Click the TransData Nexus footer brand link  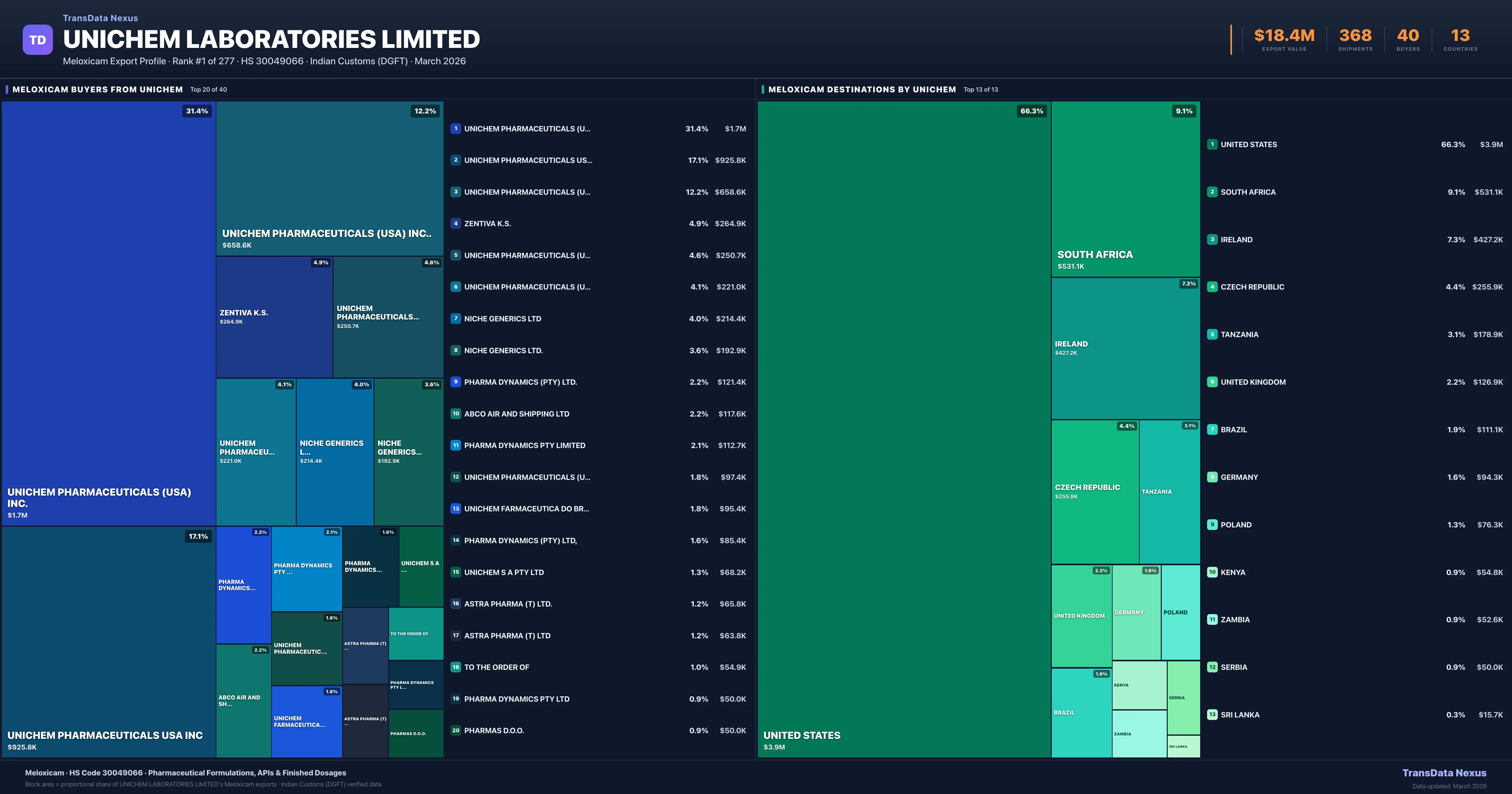click(1444, 773)
